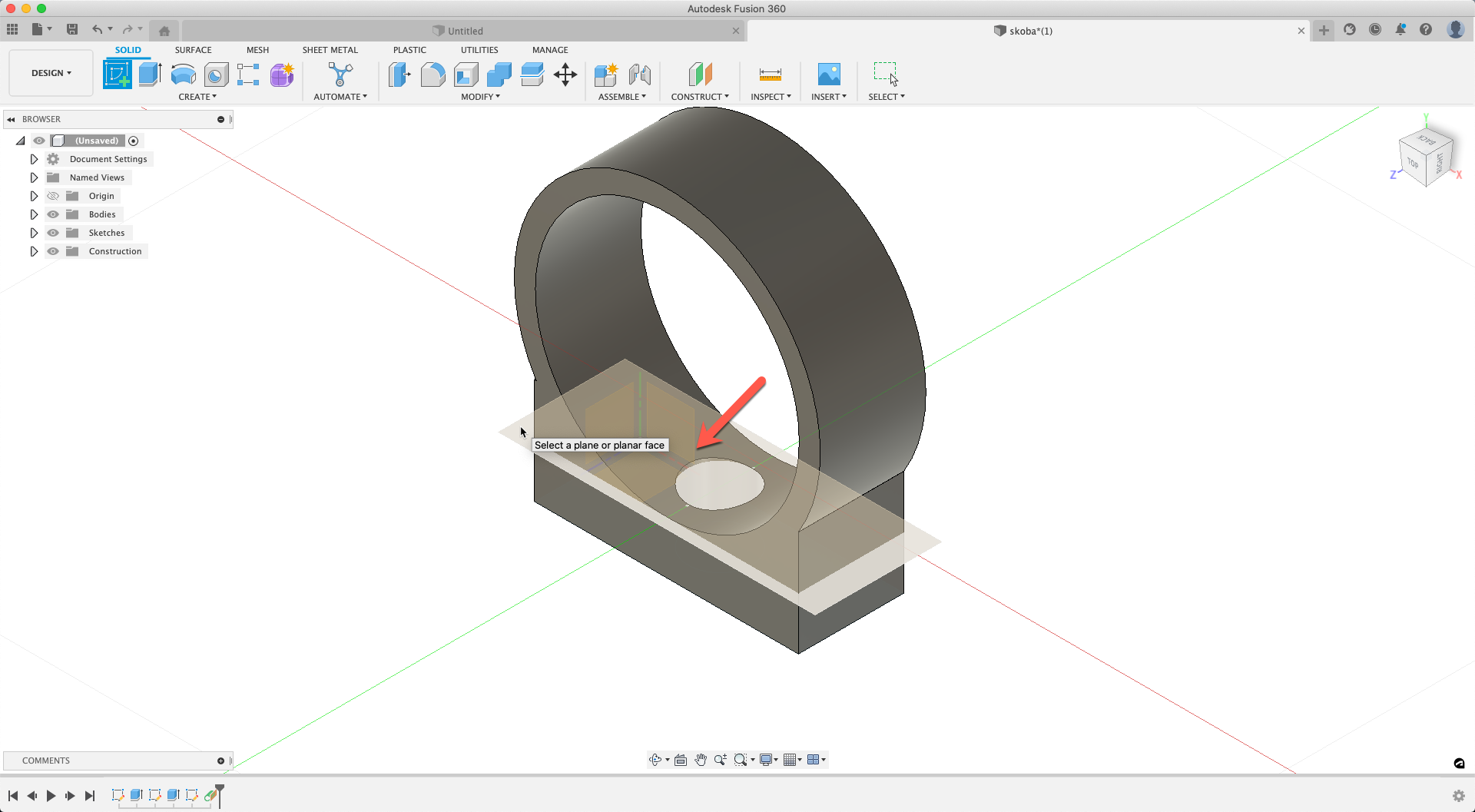Toggle visibility of the Origin folder
1475x812 pixels.
click(x=53, y=196)
